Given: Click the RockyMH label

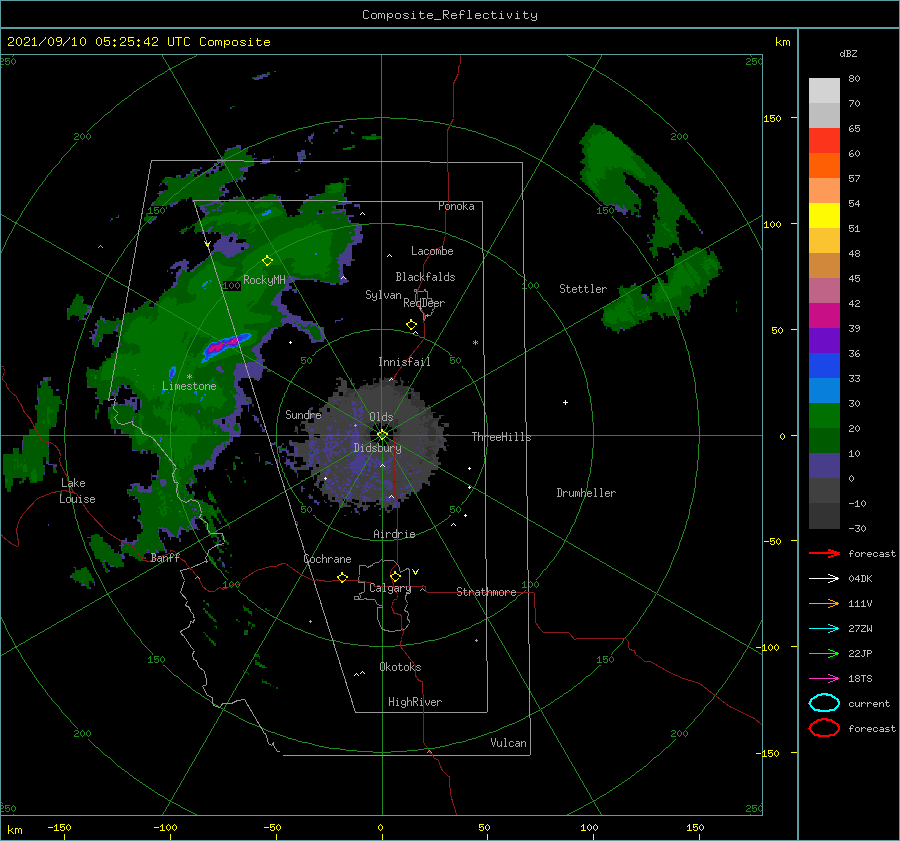Looking at the screenshot, I should [265, 280].
